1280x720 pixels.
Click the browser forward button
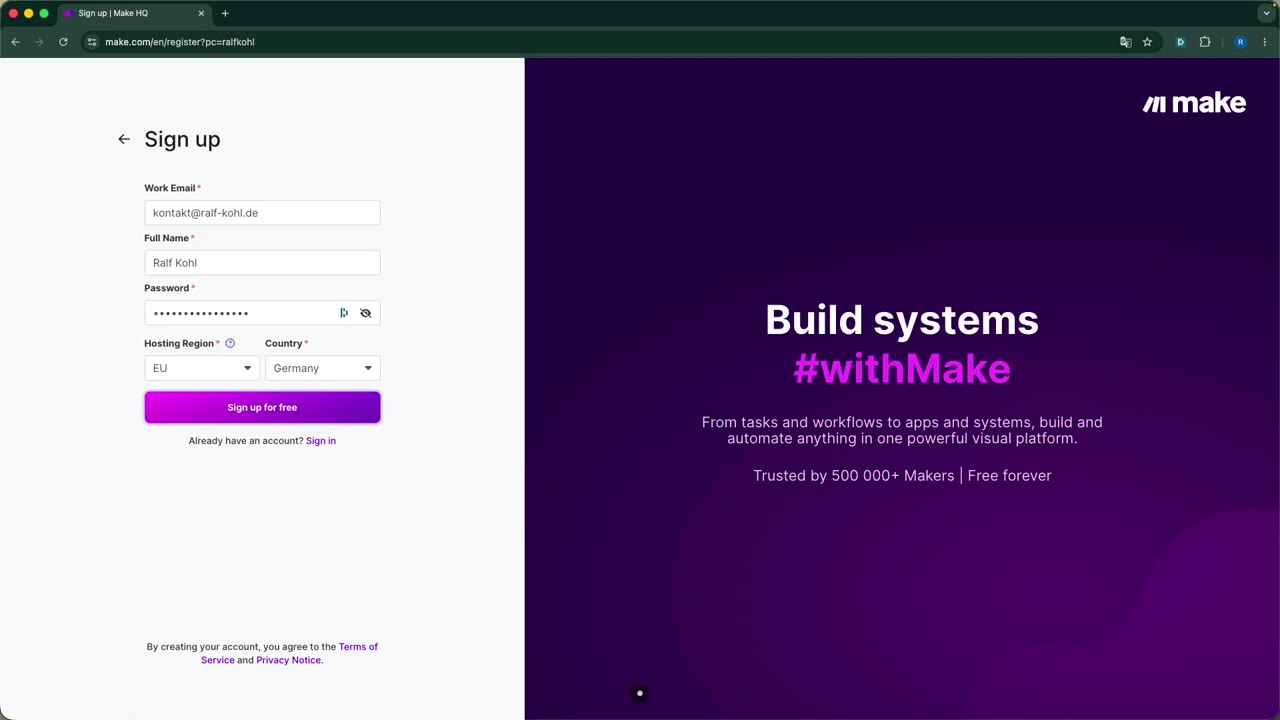39,42
